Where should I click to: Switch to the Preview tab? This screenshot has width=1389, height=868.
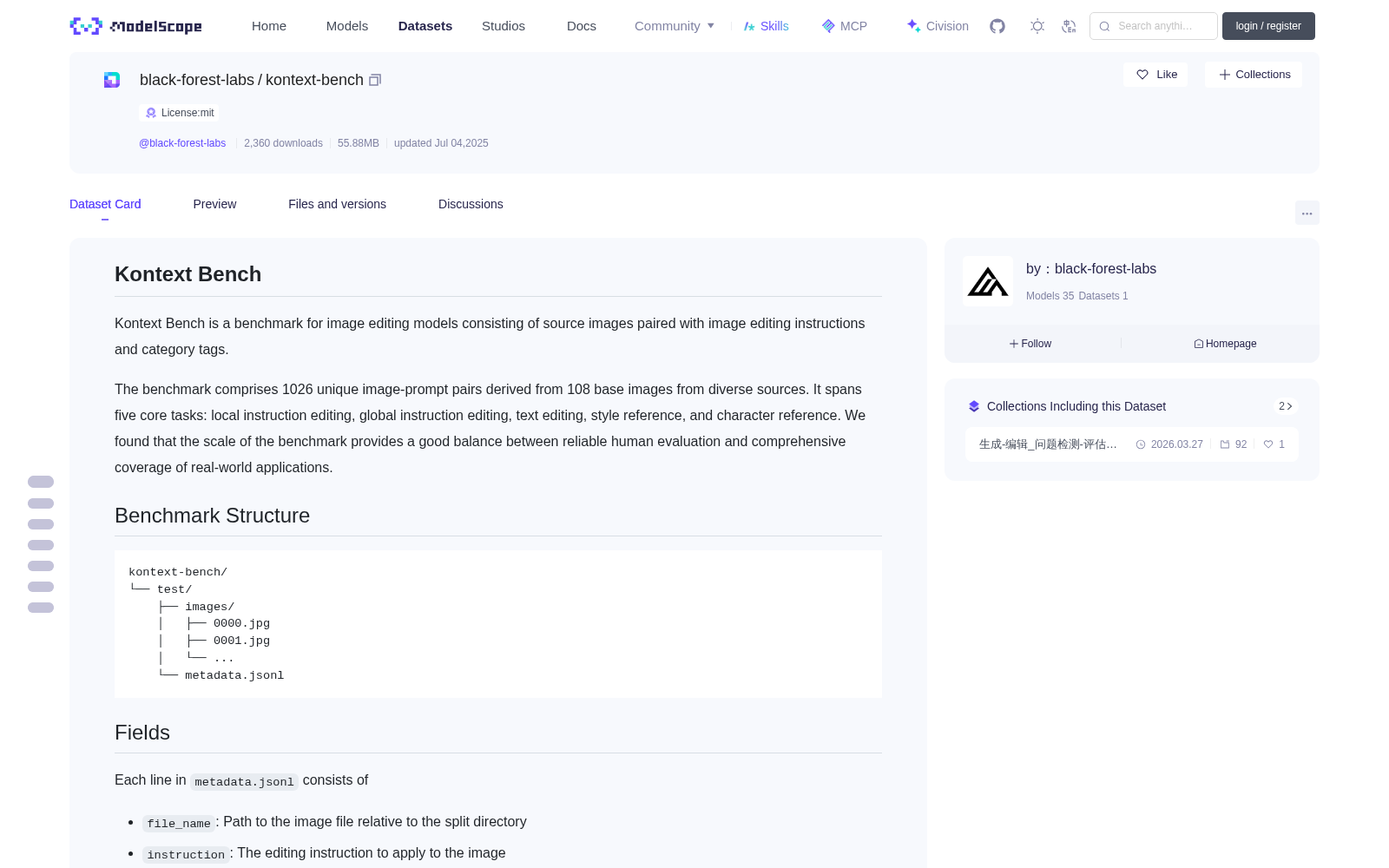[x=214, y=204]
